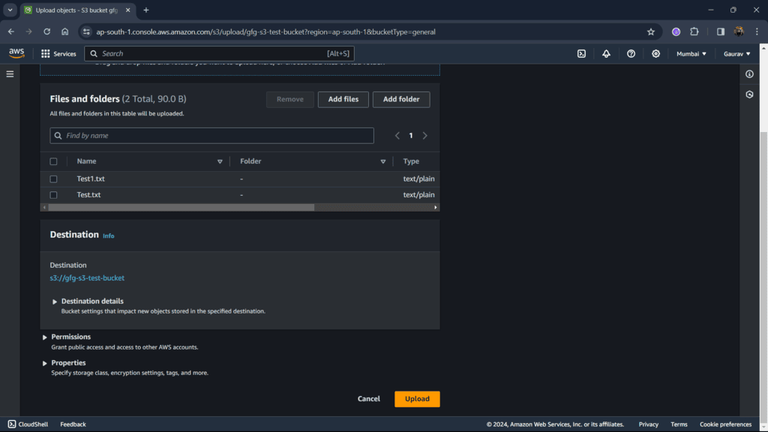Open the Privacy link

click(x=648, y=424)
